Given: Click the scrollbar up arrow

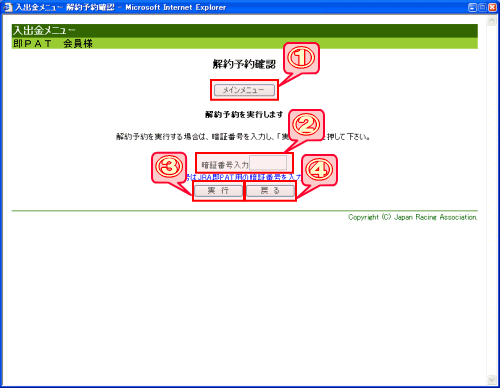Looking at the screenshot, I should [492, 21].
